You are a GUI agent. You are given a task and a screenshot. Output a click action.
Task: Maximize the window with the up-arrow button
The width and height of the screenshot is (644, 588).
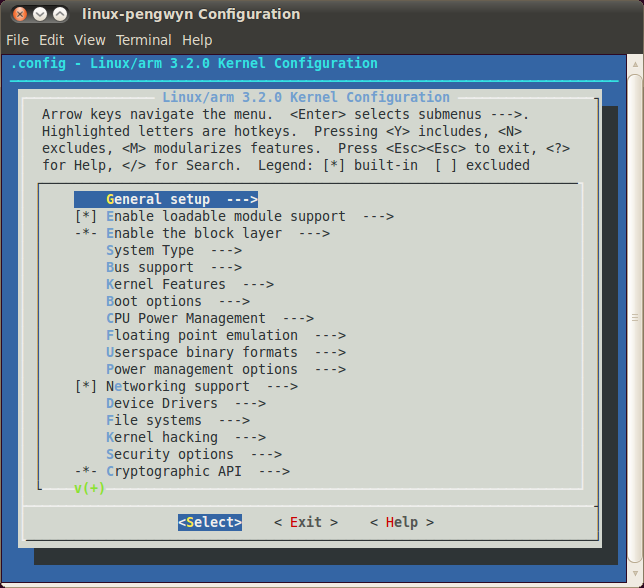tap(60, 14)
